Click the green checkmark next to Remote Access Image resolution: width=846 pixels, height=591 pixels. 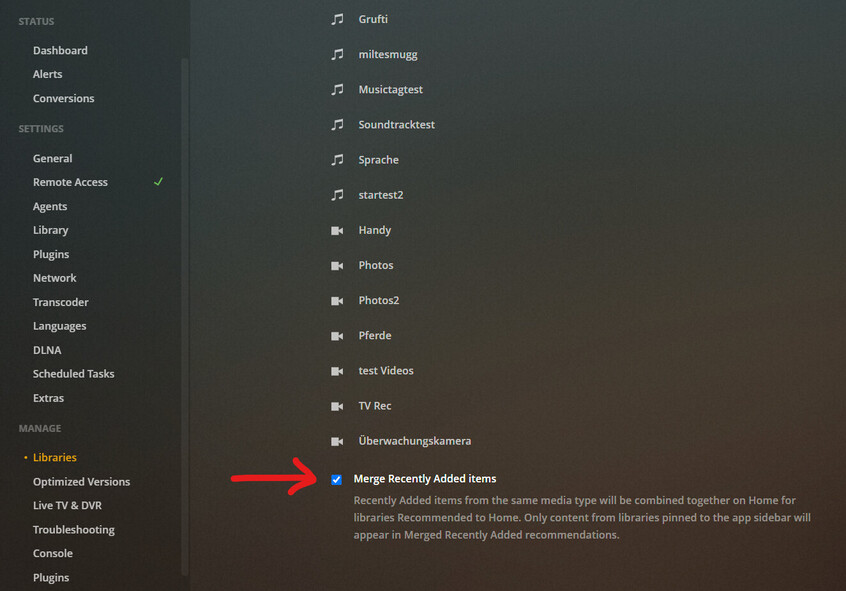[x=158, y=182]
